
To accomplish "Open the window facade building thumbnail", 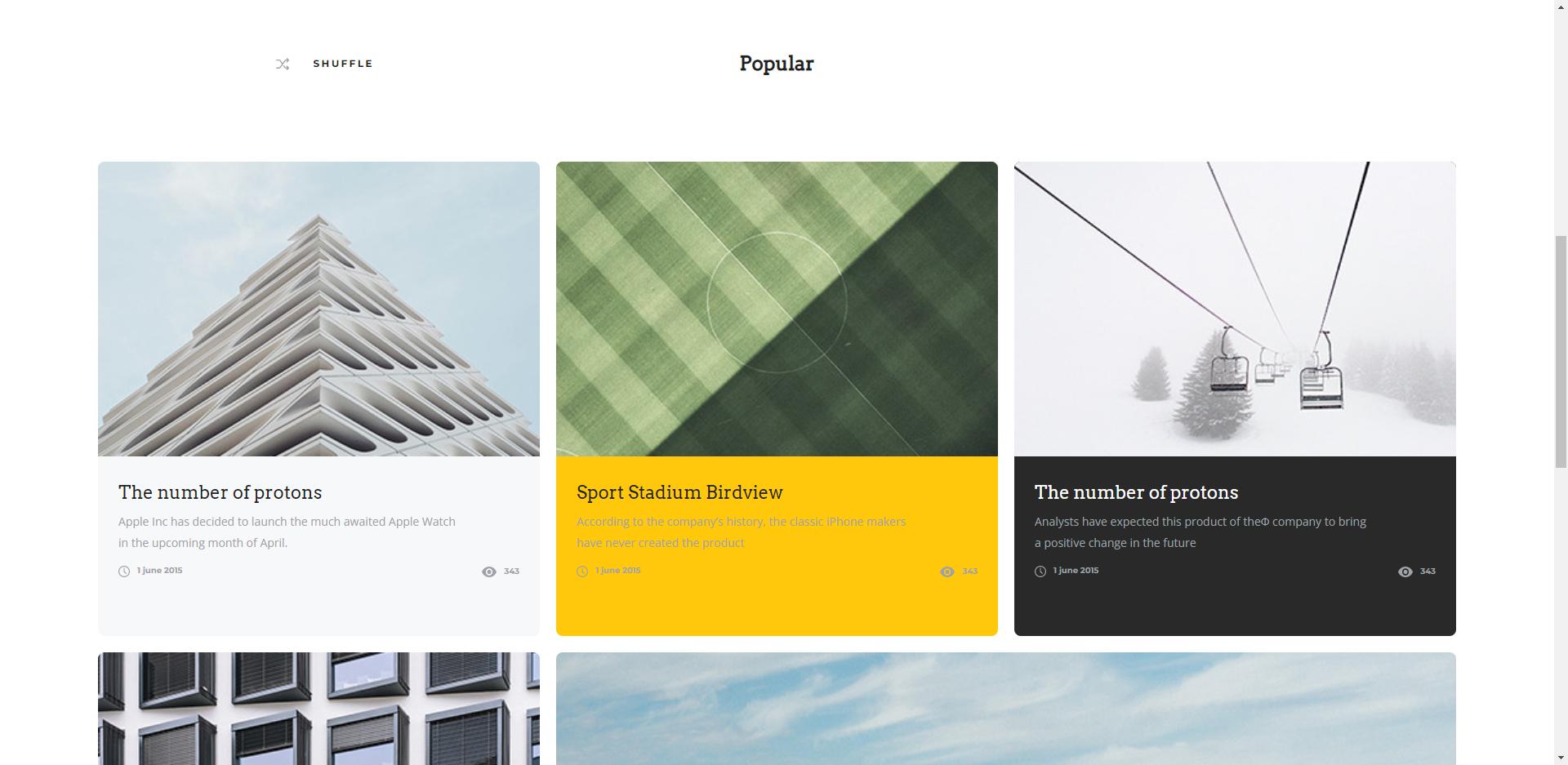I will tap(318, 709).
